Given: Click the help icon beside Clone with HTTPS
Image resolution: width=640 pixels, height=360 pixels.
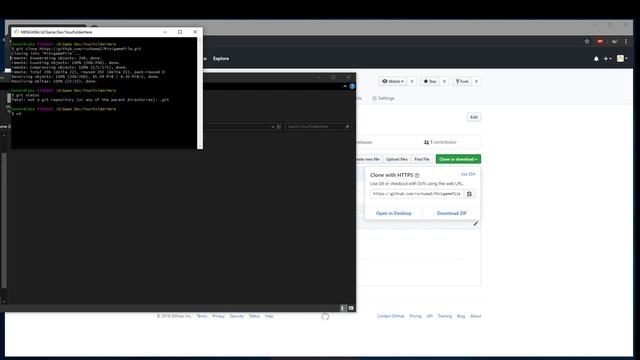Looking at the screenshot, I should [417, 175].
